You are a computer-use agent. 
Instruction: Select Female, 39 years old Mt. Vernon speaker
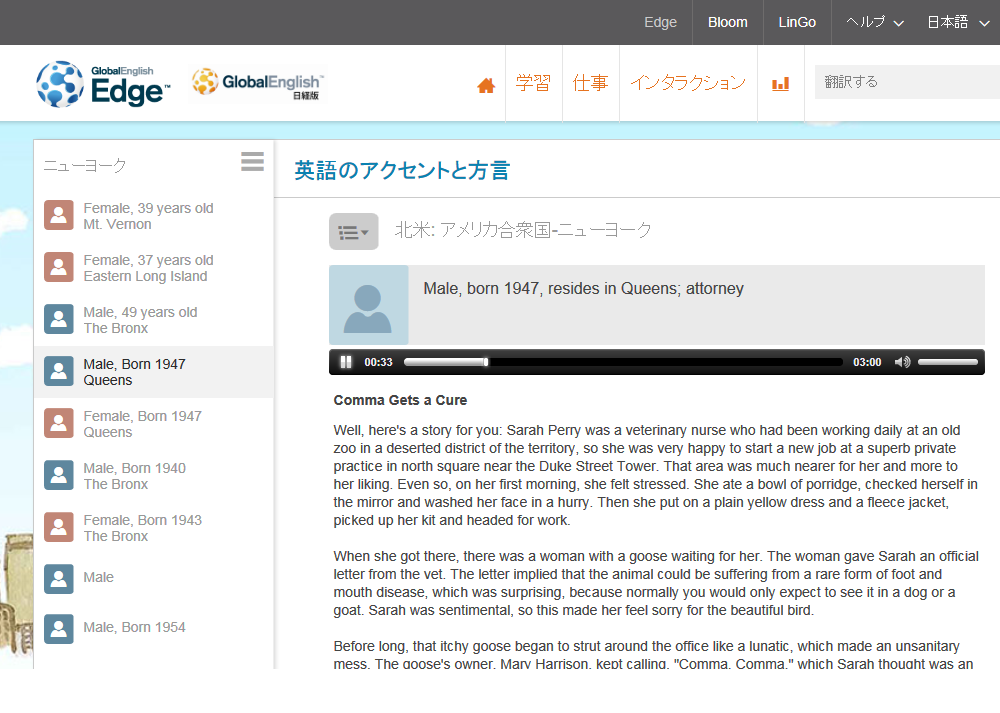[154, 216]
